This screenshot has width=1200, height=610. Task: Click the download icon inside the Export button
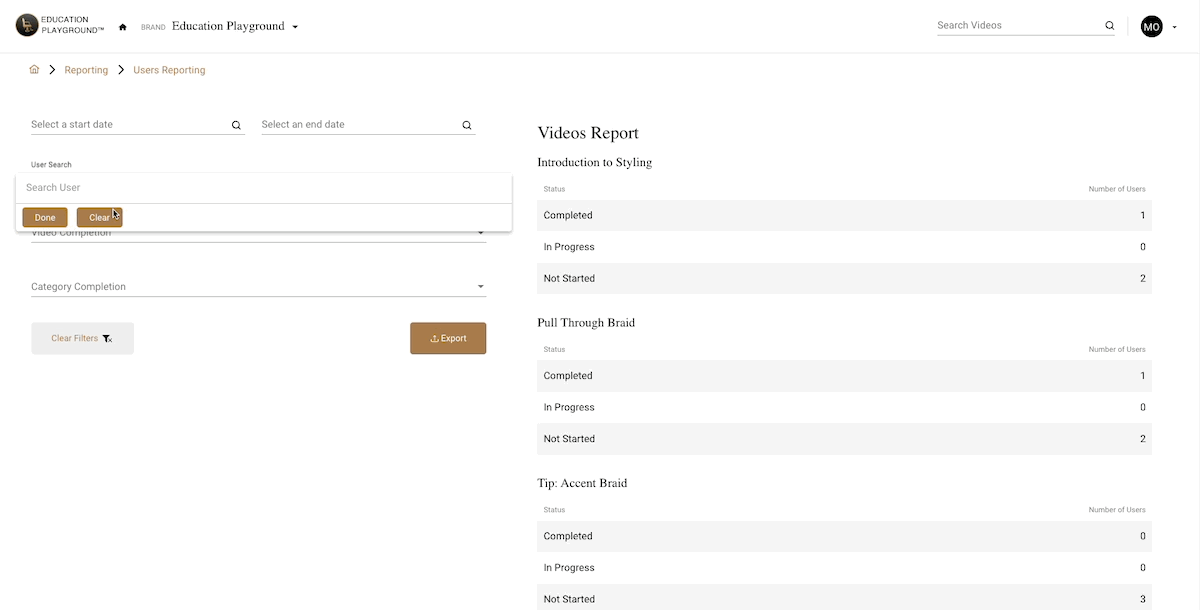click(434, 338)
